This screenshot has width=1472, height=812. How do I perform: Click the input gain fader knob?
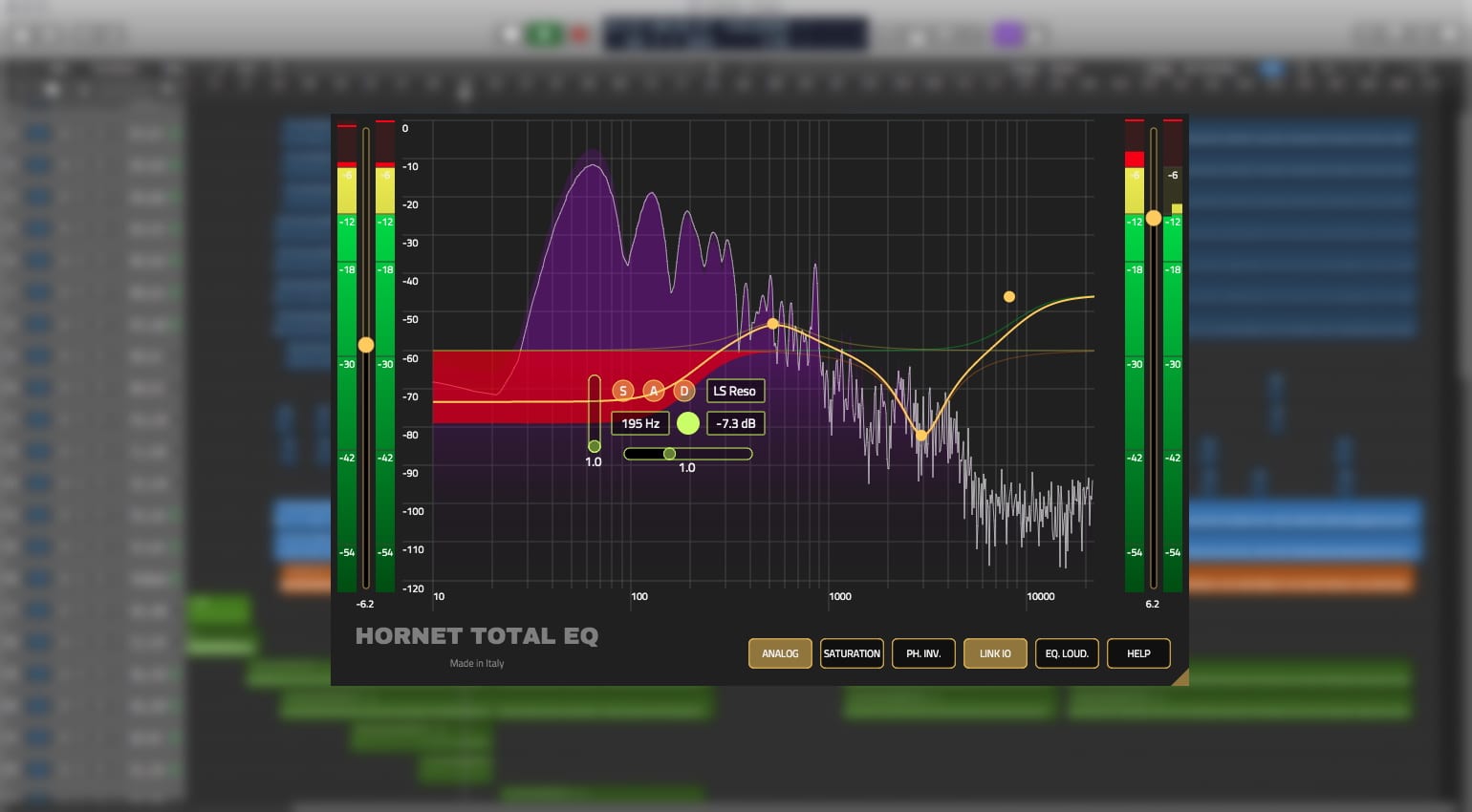[366, 344]
